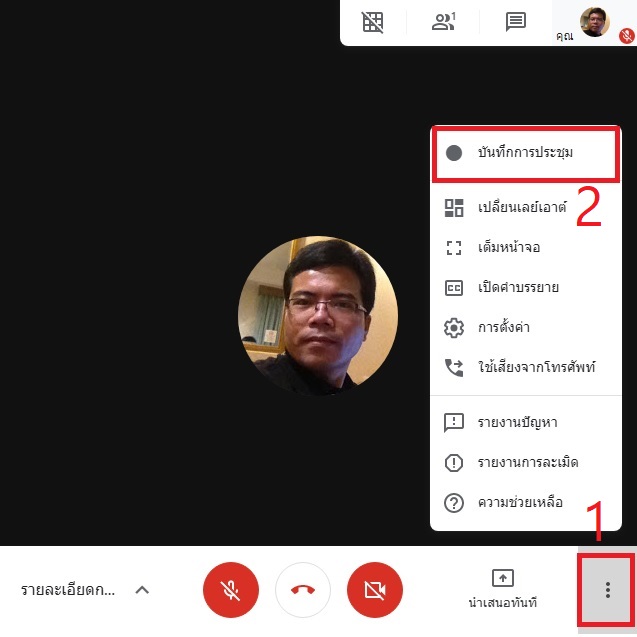637x637 pixels.
Task: Expand the meeting details chevron
Action: tap(142, 590)
